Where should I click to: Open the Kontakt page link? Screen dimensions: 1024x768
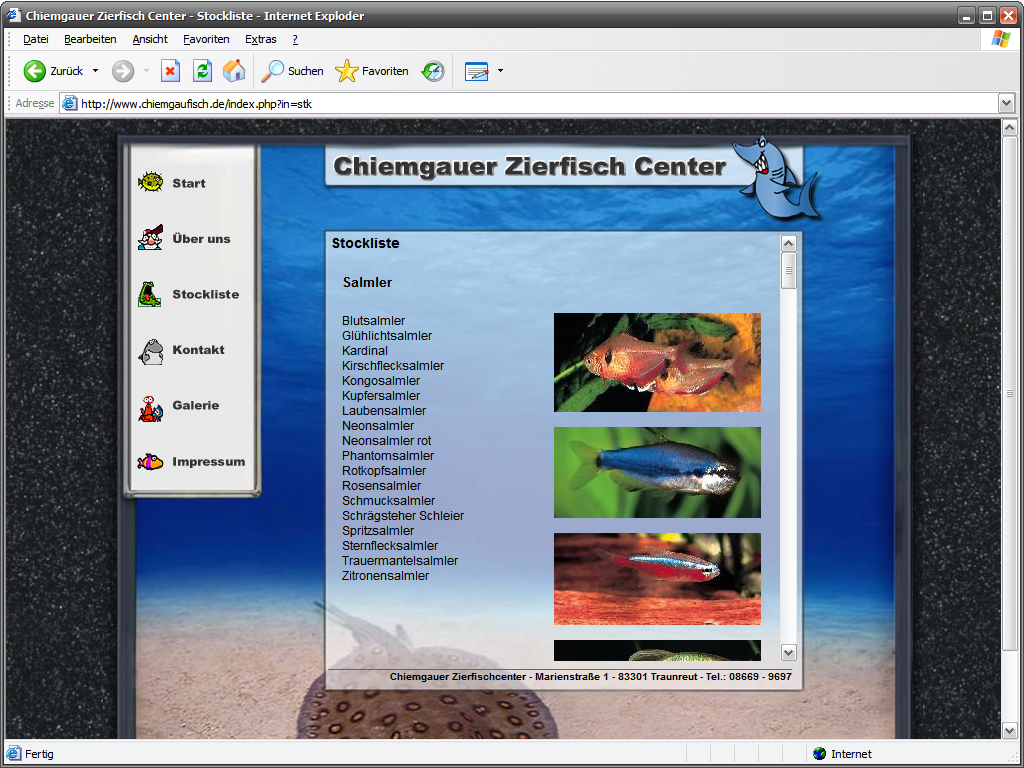199,350
